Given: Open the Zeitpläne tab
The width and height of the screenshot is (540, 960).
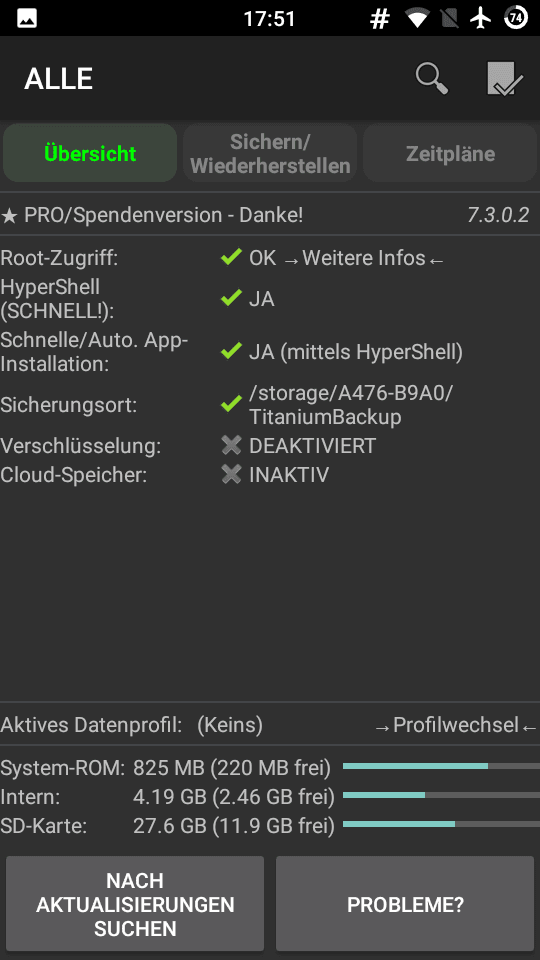Looking at the screenshot, I should tap(450, 153).
